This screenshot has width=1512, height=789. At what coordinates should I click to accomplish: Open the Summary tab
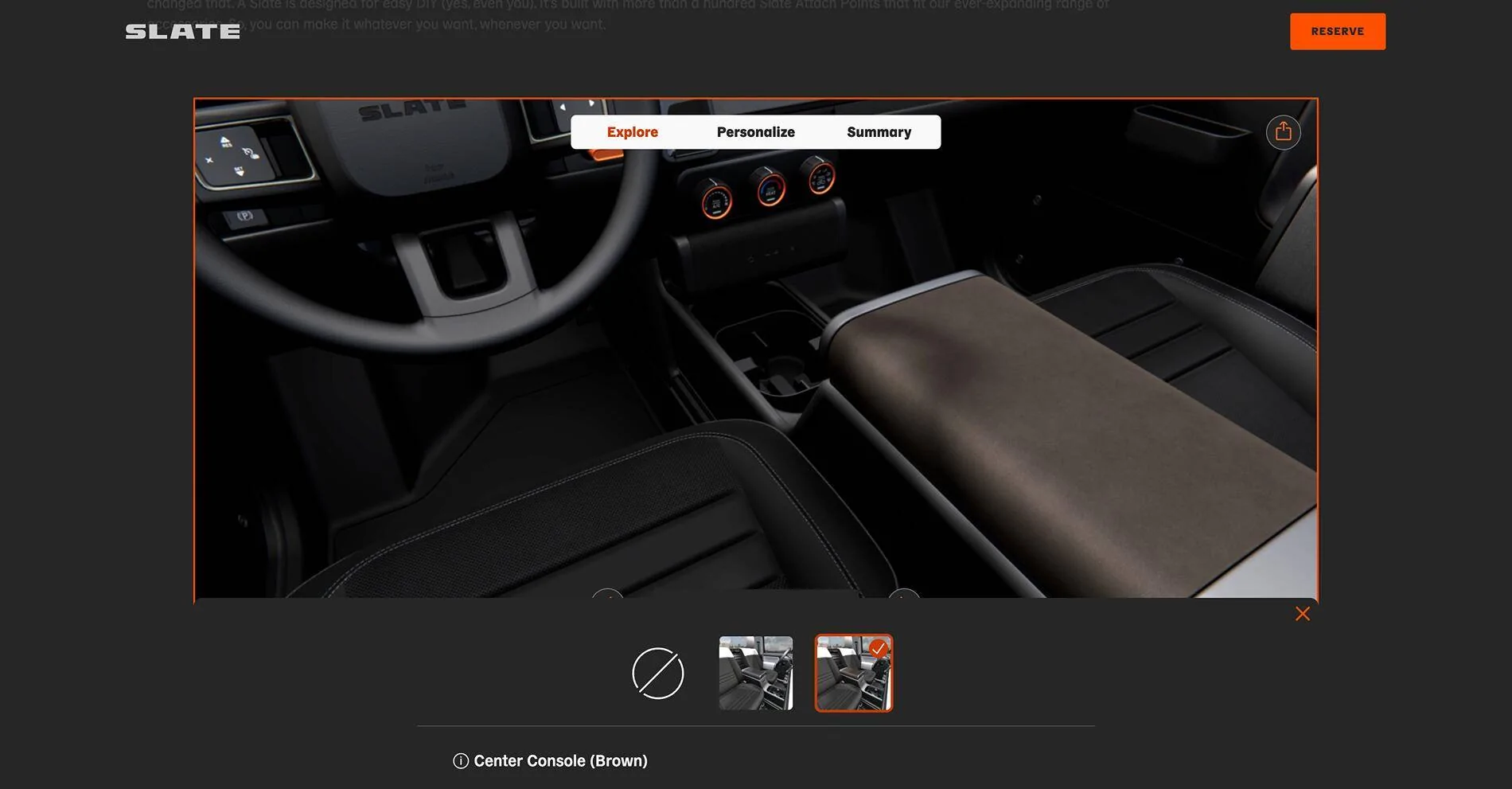pos(879,132)
